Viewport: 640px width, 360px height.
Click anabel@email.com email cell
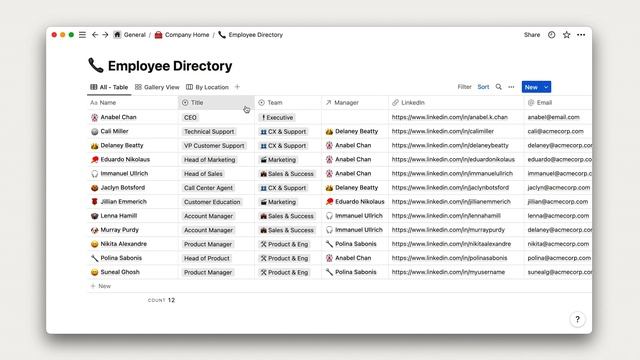(x=558, y=117)
